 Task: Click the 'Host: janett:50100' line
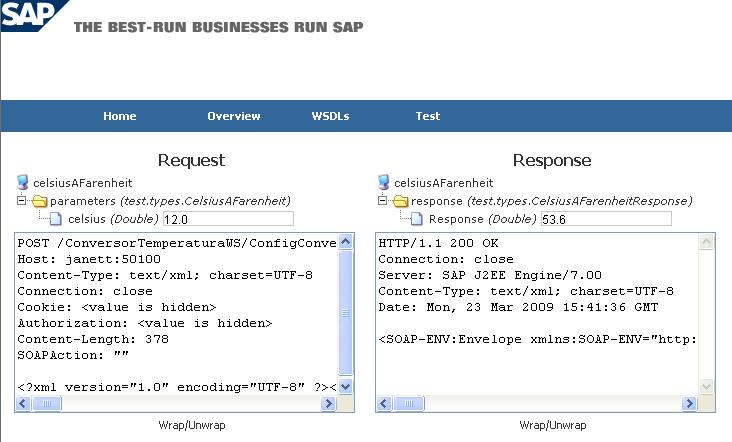coord(89,259)
